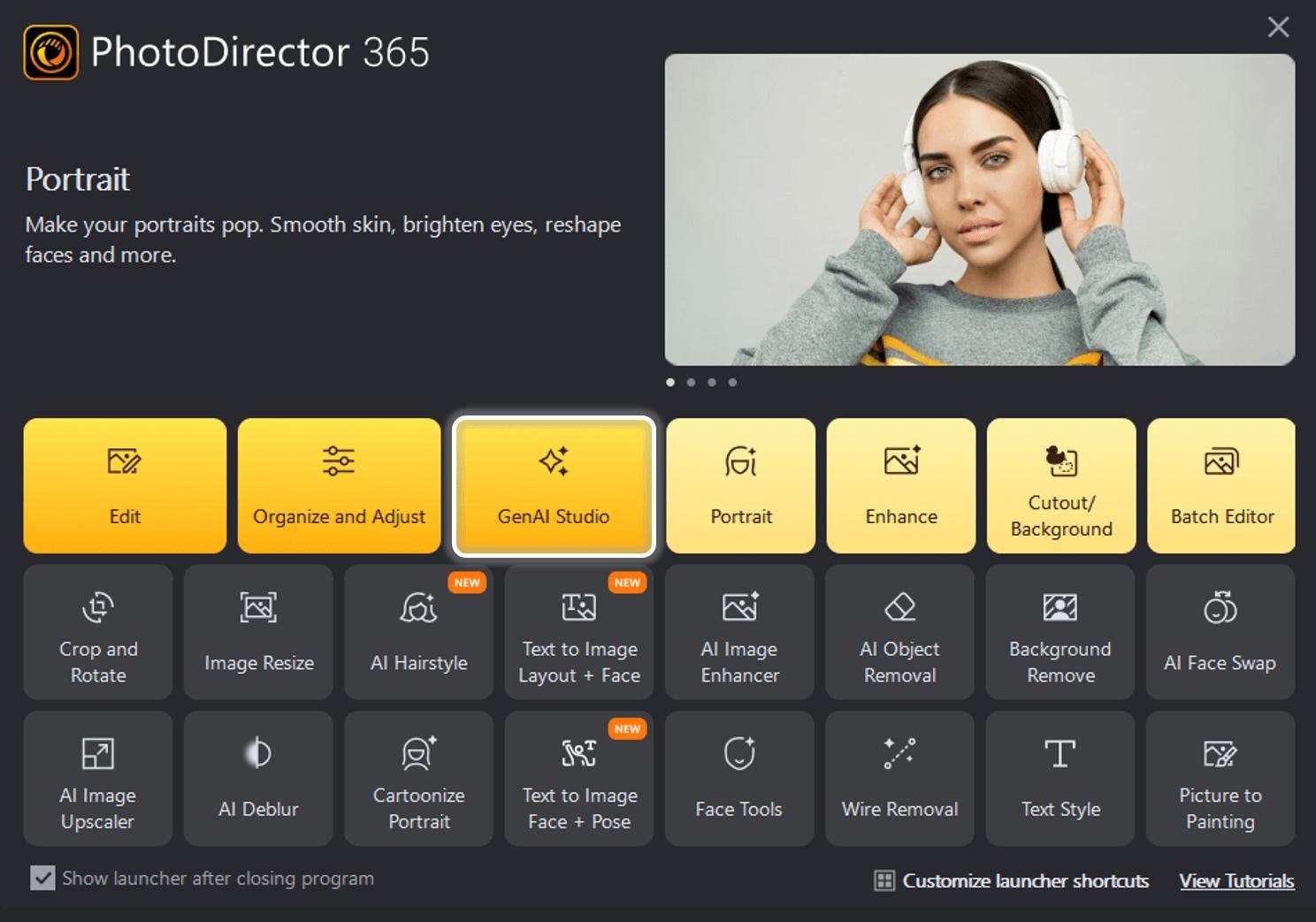
Task: Launch AI Image Enhancer
Action: [x=739, y=632]
